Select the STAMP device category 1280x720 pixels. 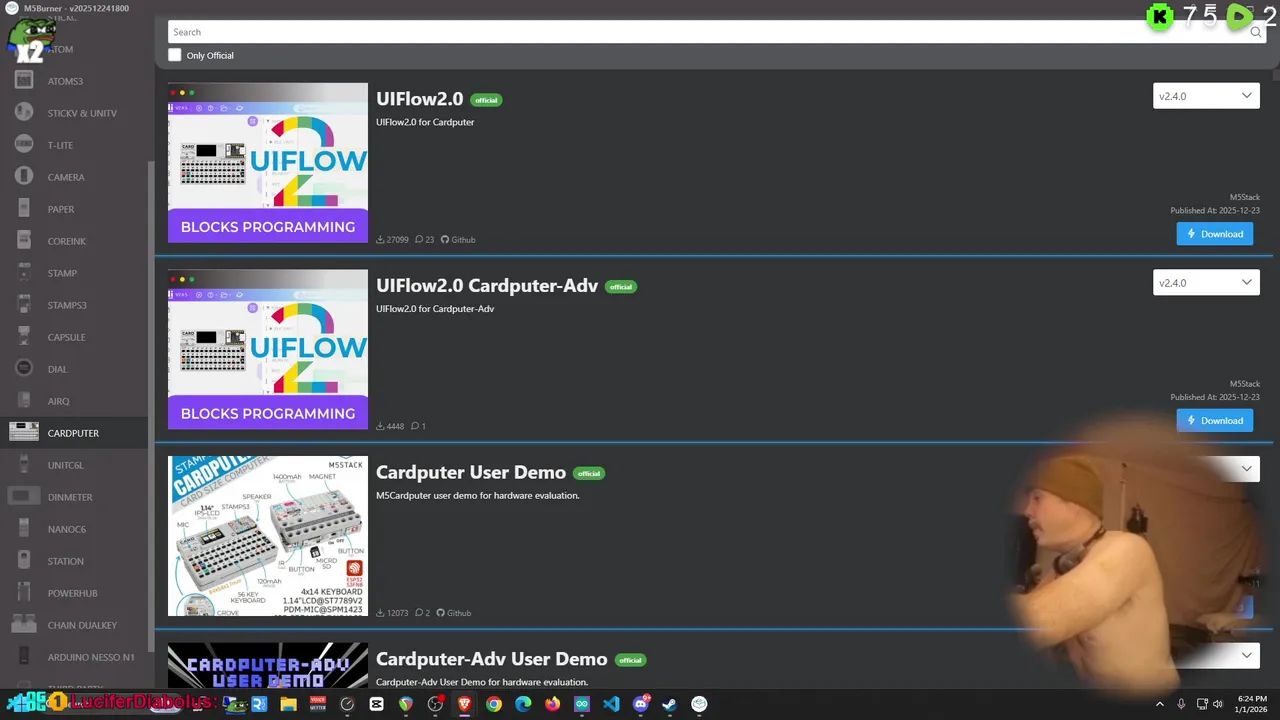tap(75, 273)
